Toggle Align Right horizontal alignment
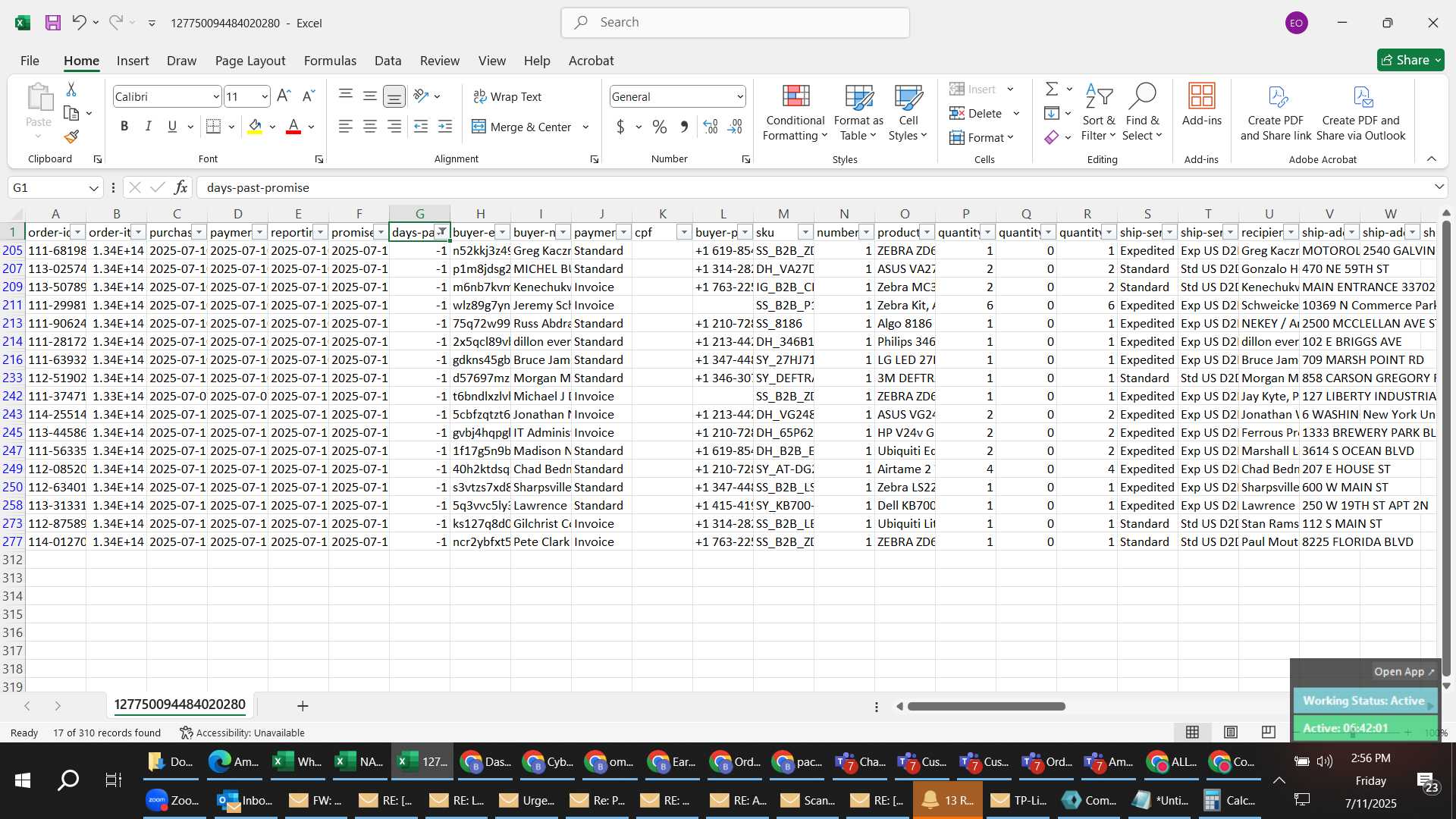 point(394,127)
